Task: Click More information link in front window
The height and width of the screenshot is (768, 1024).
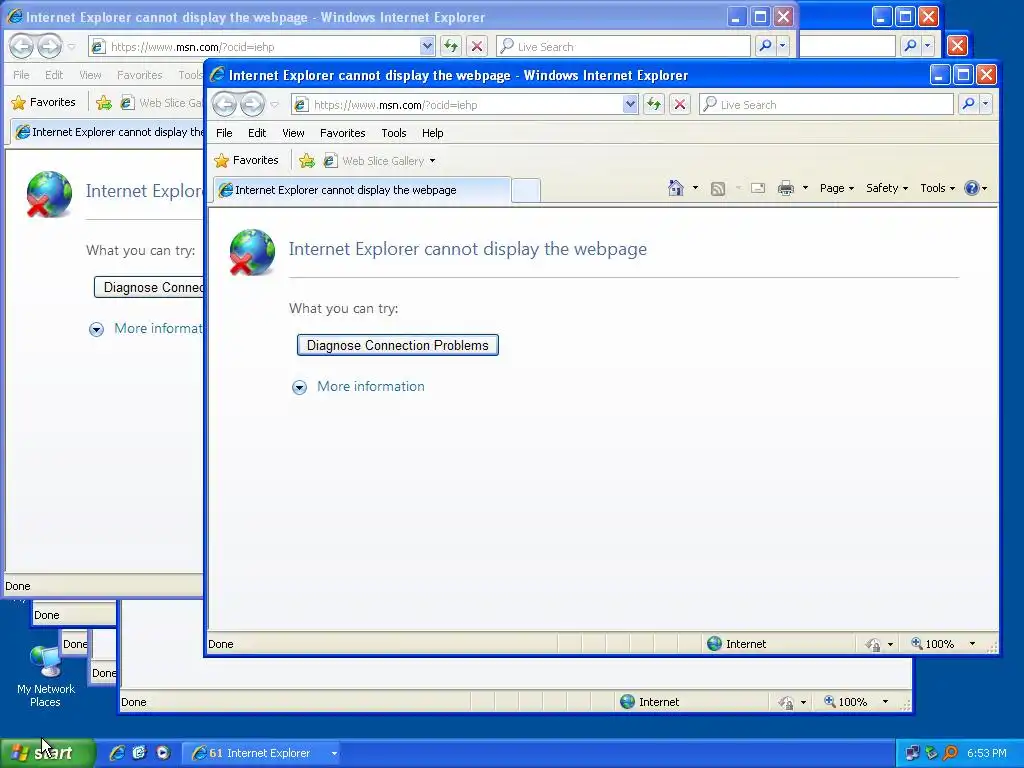Action: pos(370,386)
